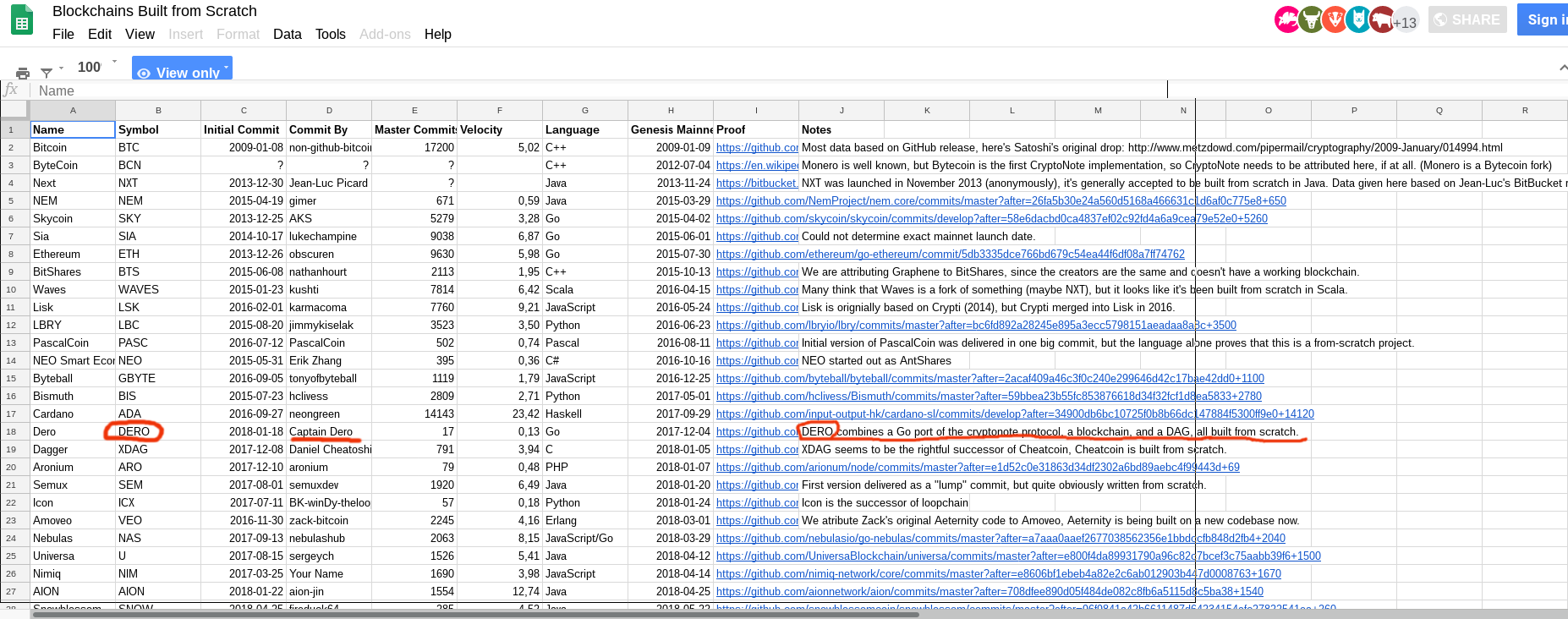Open the arionum/node commits link
1568x619 pixels.
pos(978,467)
